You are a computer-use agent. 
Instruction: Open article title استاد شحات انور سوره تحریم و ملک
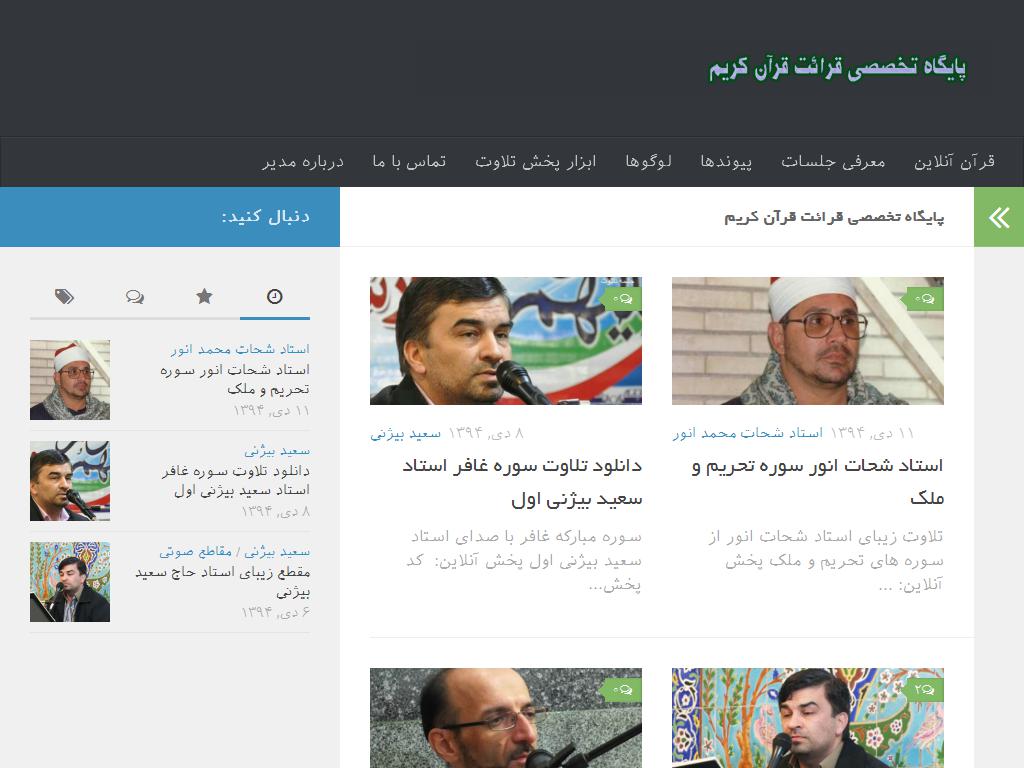pyautogui.click(x=817, y=482)
